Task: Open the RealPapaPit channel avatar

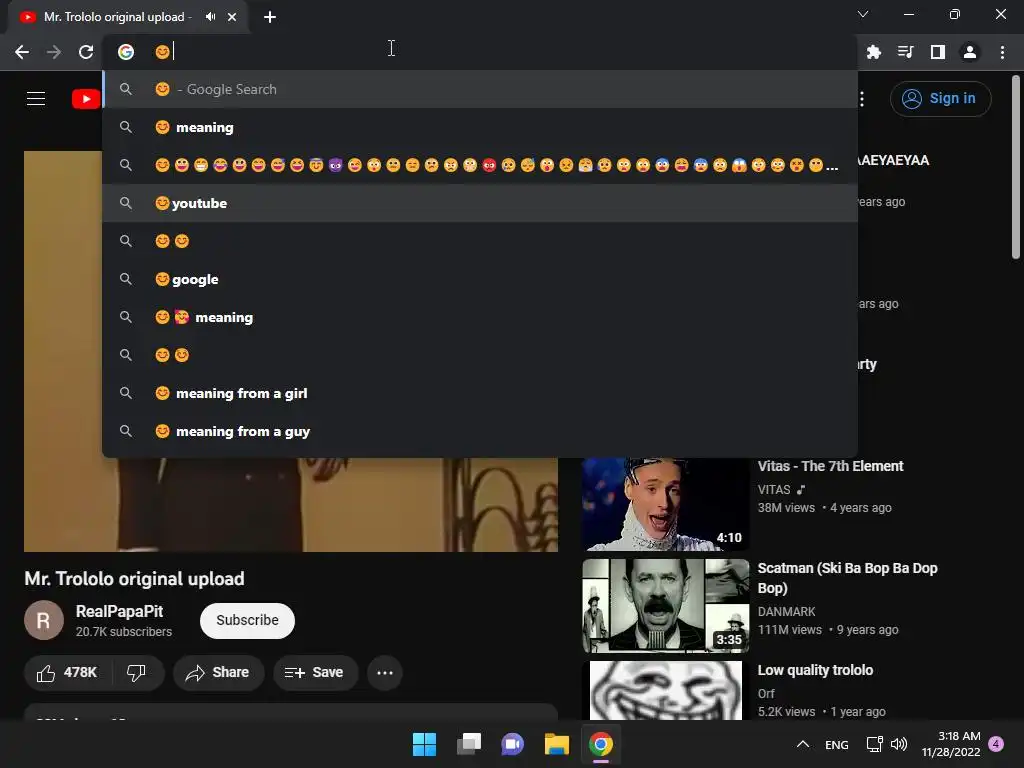Action: click(x=44, y=620)
